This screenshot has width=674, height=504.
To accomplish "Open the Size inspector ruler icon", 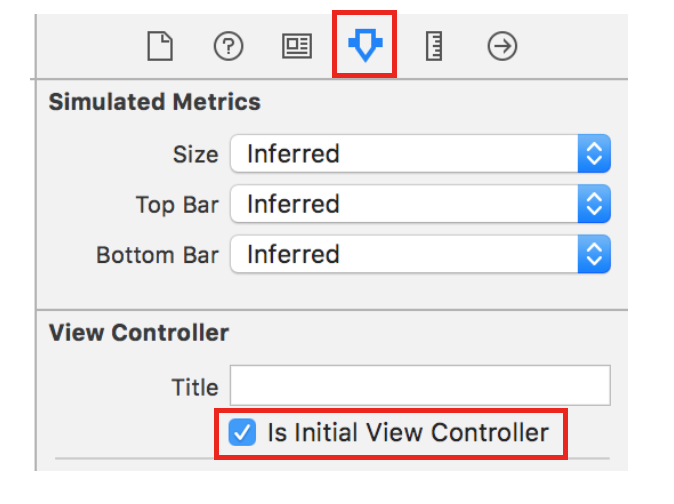I will coord(434,46).
